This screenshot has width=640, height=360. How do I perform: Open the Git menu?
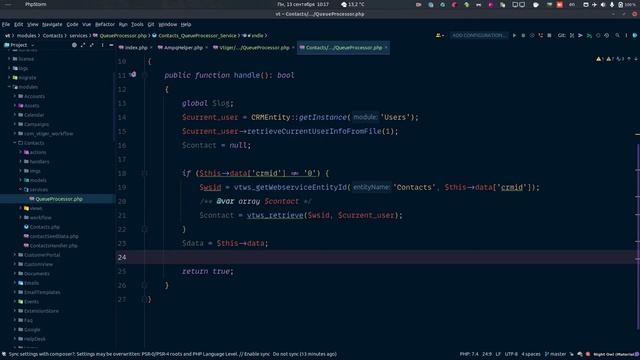pos(151,24)
